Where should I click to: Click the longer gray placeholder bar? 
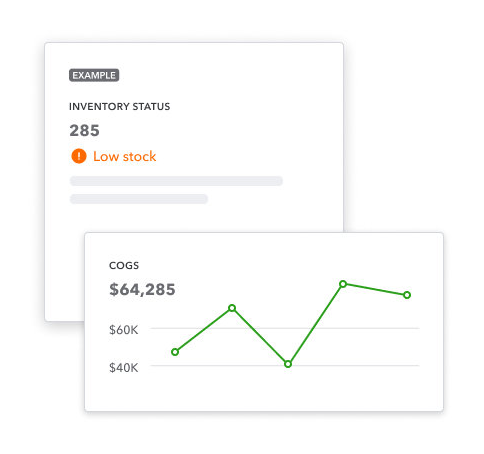coord(176,181)
